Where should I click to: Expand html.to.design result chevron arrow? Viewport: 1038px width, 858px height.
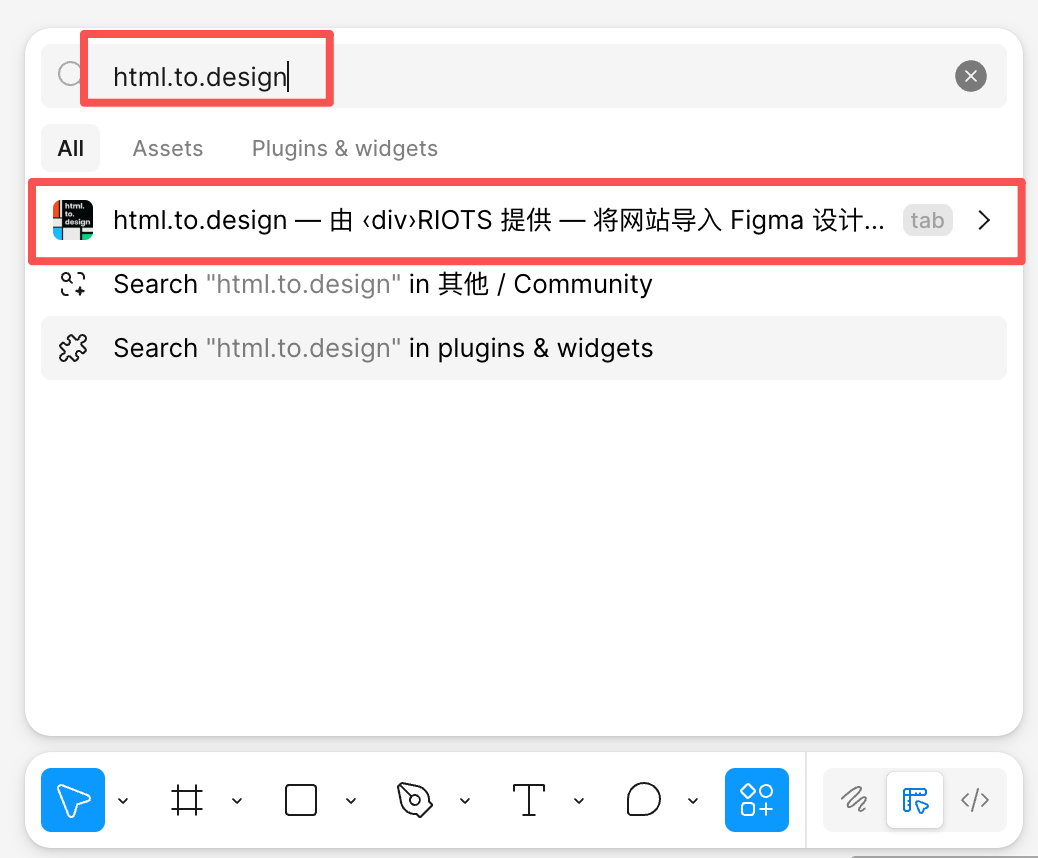point(984,220)
